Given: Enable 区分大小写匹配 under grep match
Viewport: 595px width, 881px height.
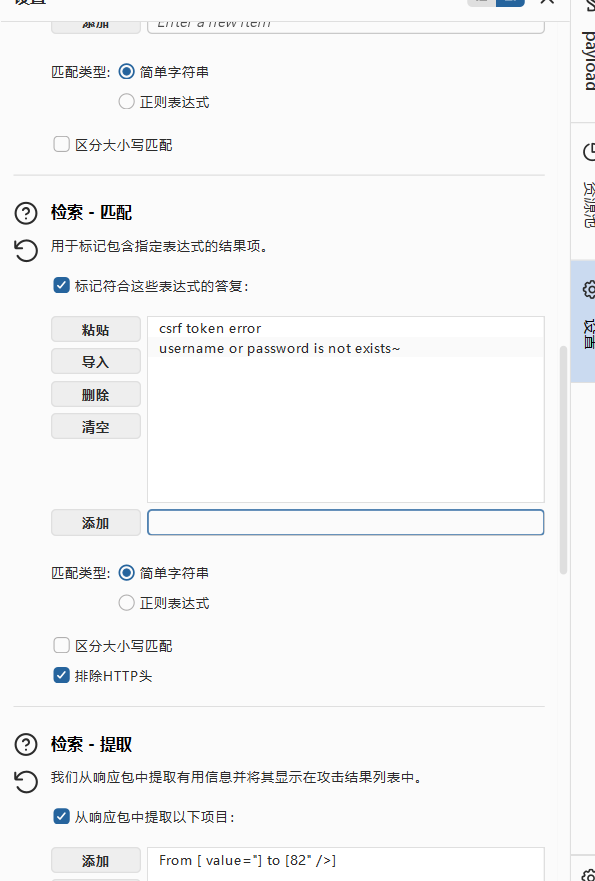Looking at the screenshot, I should (61, 645).
